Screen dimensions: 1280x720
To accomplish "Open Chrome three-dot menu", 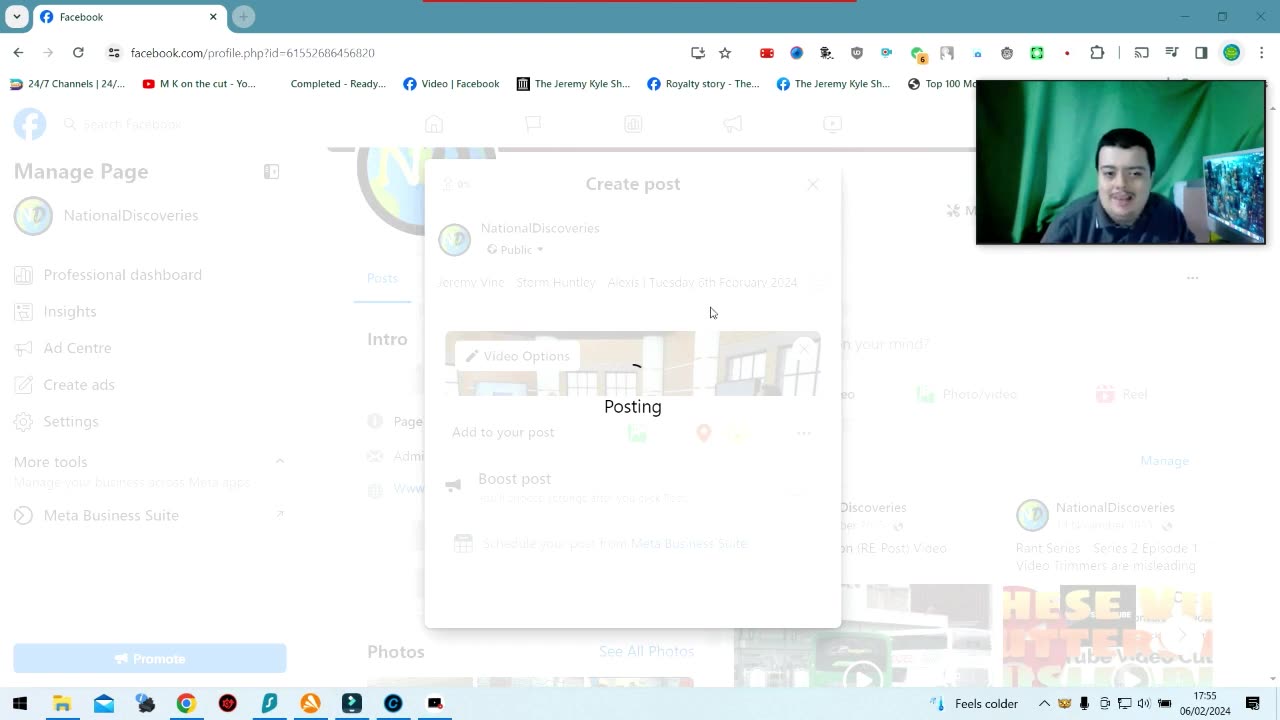I will coord(1261,53).
